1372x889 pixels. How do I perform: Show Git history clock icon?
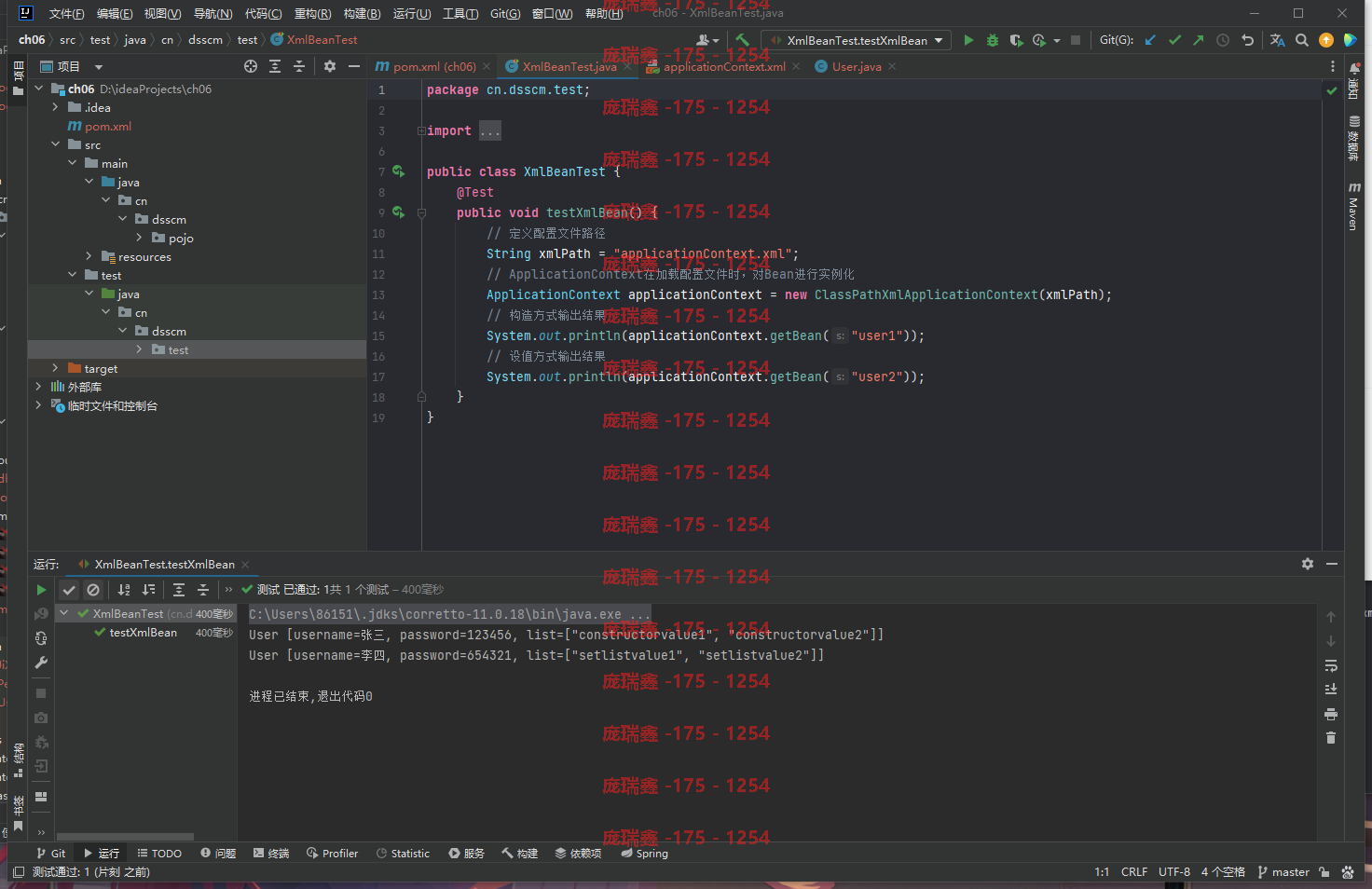[1223, 40]
